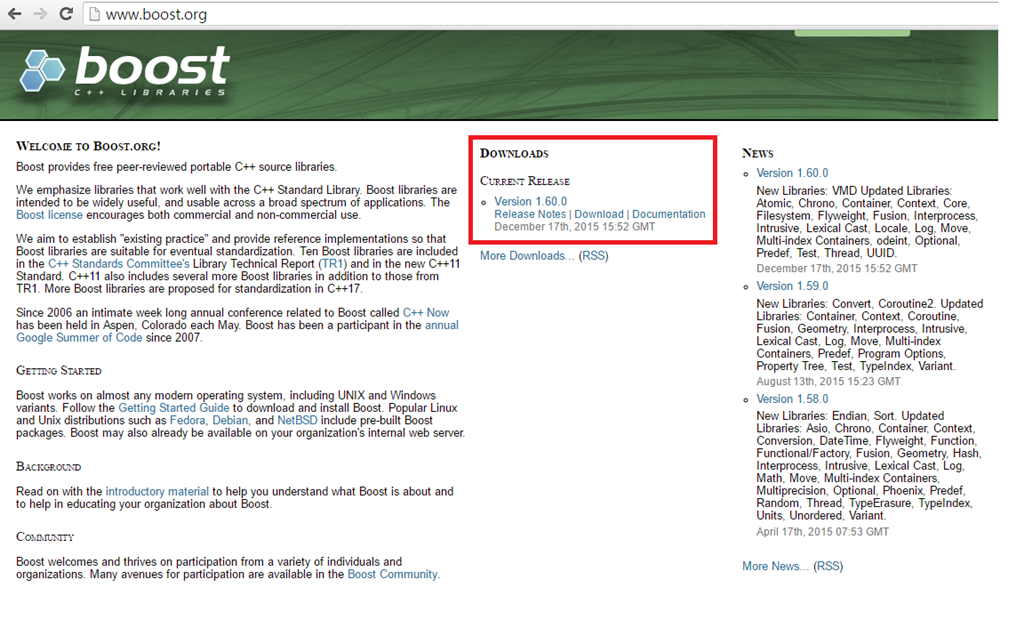The image size is (1024, 636).
Task: Click the Download link for 1.60.0
Action: click(599, 214)
